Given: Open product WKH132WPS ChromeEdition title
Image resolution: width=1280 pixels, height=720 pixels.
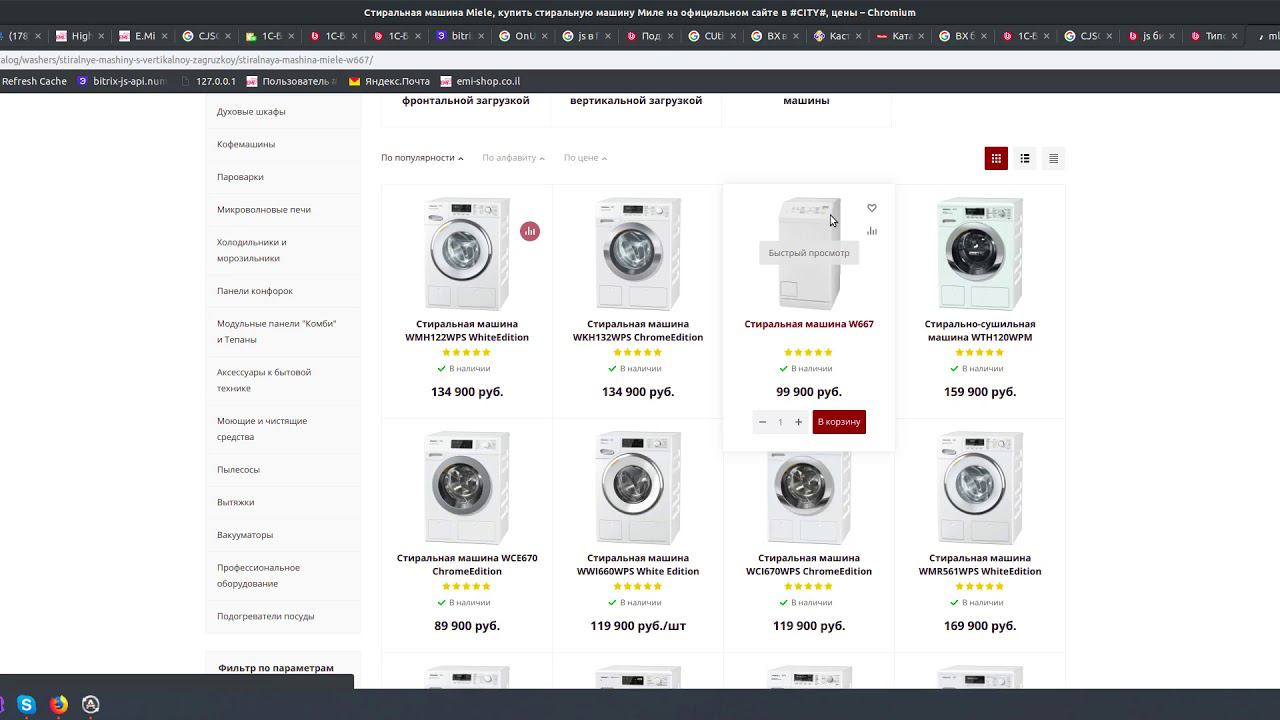Looking at the screenshot, I should (638, 331).
